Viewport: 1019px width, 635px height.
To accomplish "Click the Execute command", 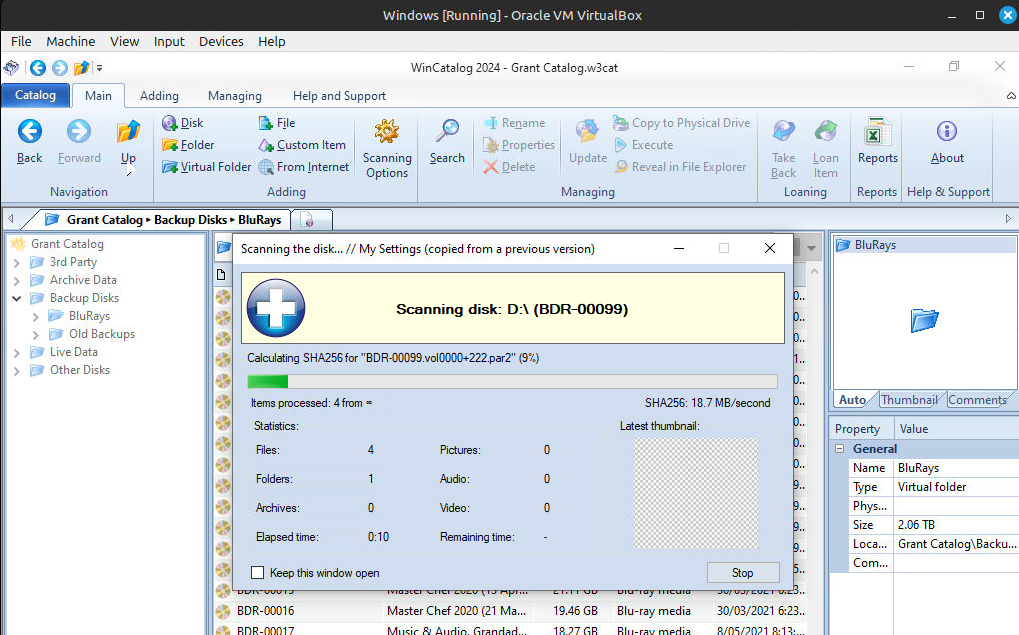I will click(643, 145).
